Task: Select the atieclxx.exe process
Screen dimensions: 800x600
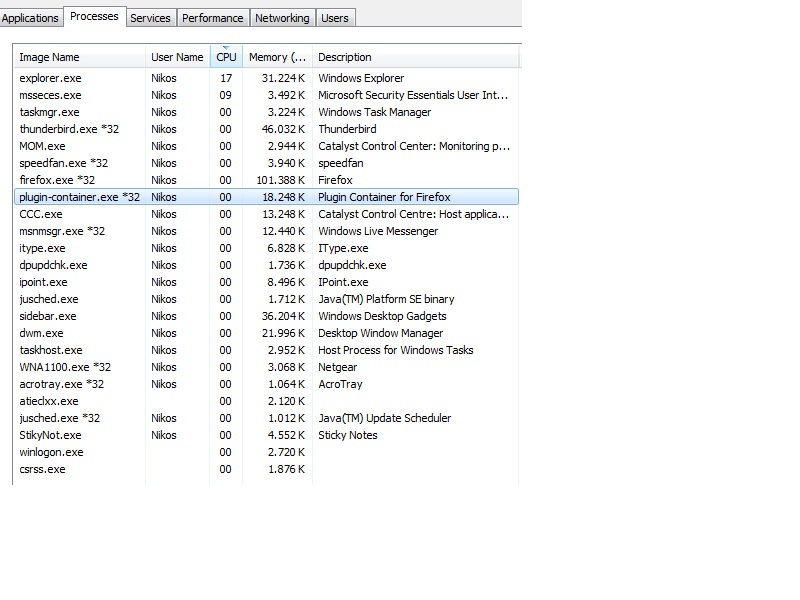Action: [266, 401]
